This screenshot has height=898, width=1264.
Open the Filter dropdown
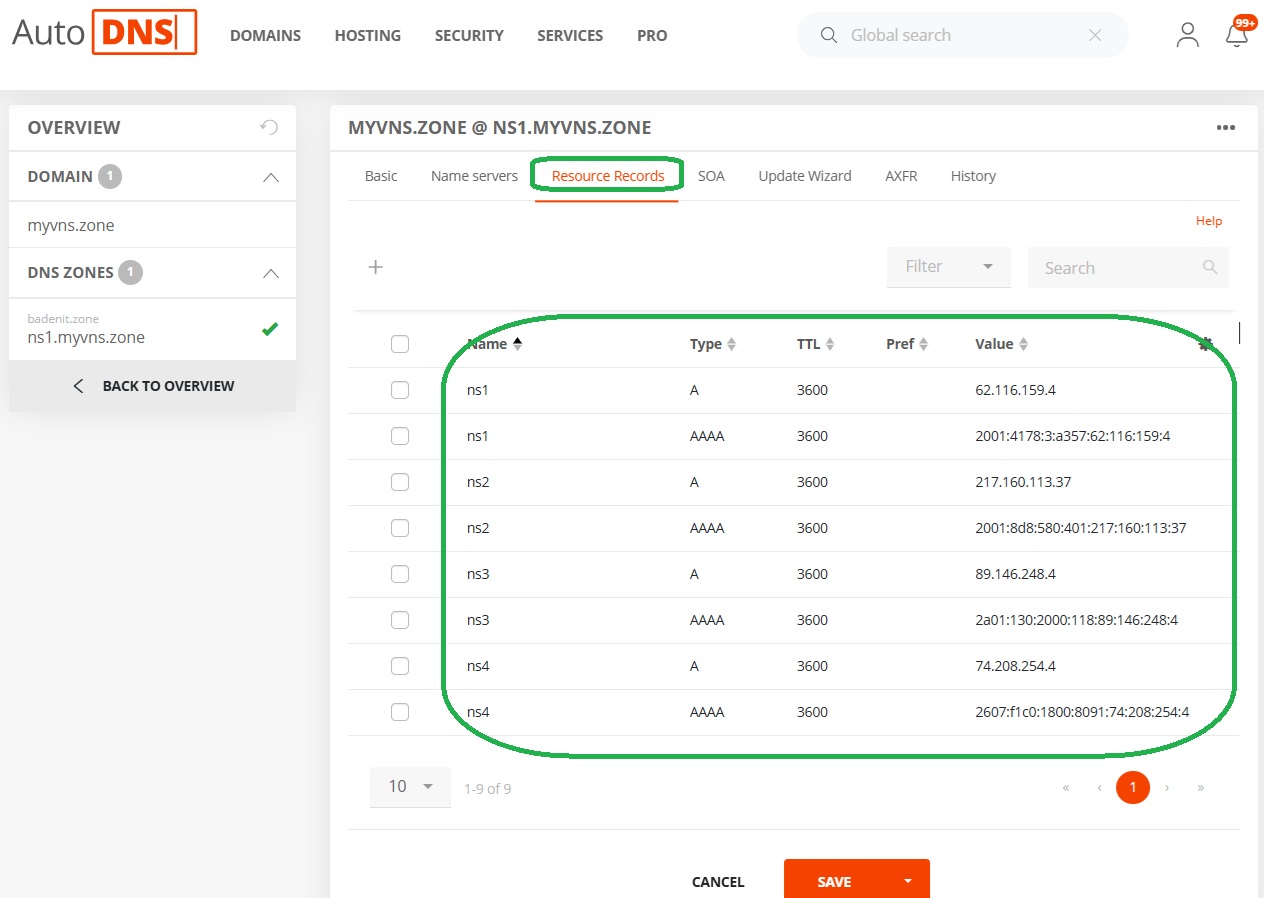click(x=948, y=267)
